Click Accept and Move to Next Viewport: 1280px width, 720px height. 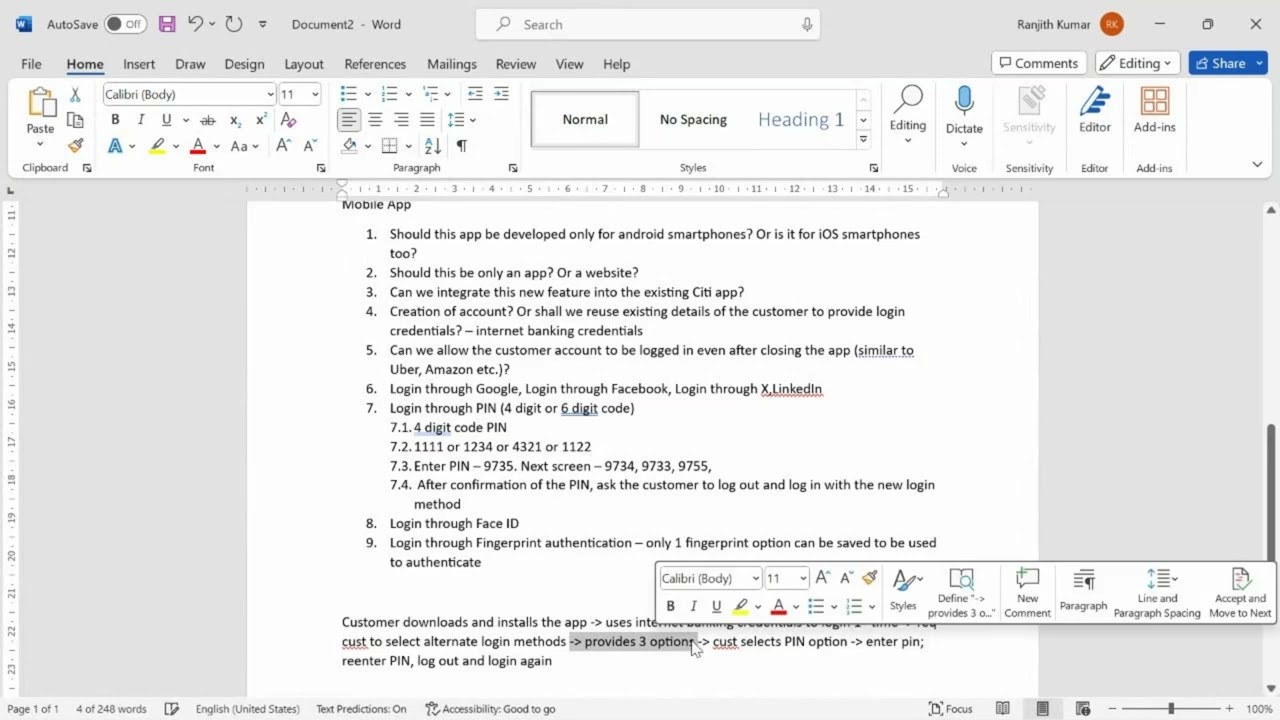1240,593
